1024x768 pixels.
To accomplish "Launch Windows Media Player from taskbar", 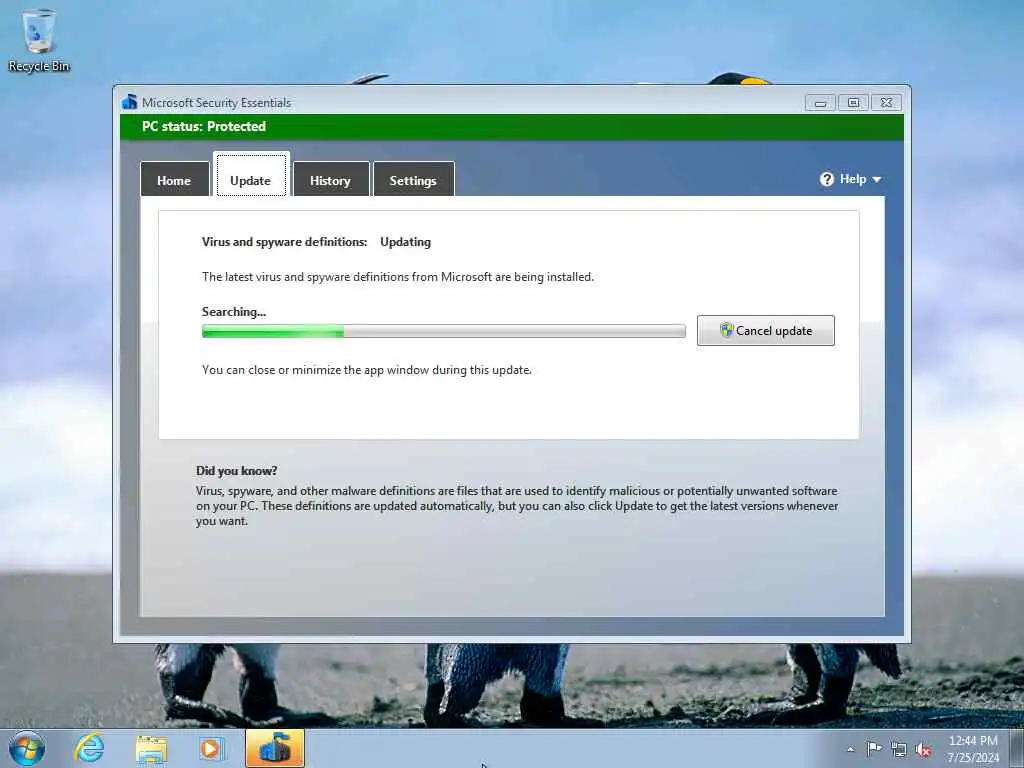I will [x=212, y=748].
